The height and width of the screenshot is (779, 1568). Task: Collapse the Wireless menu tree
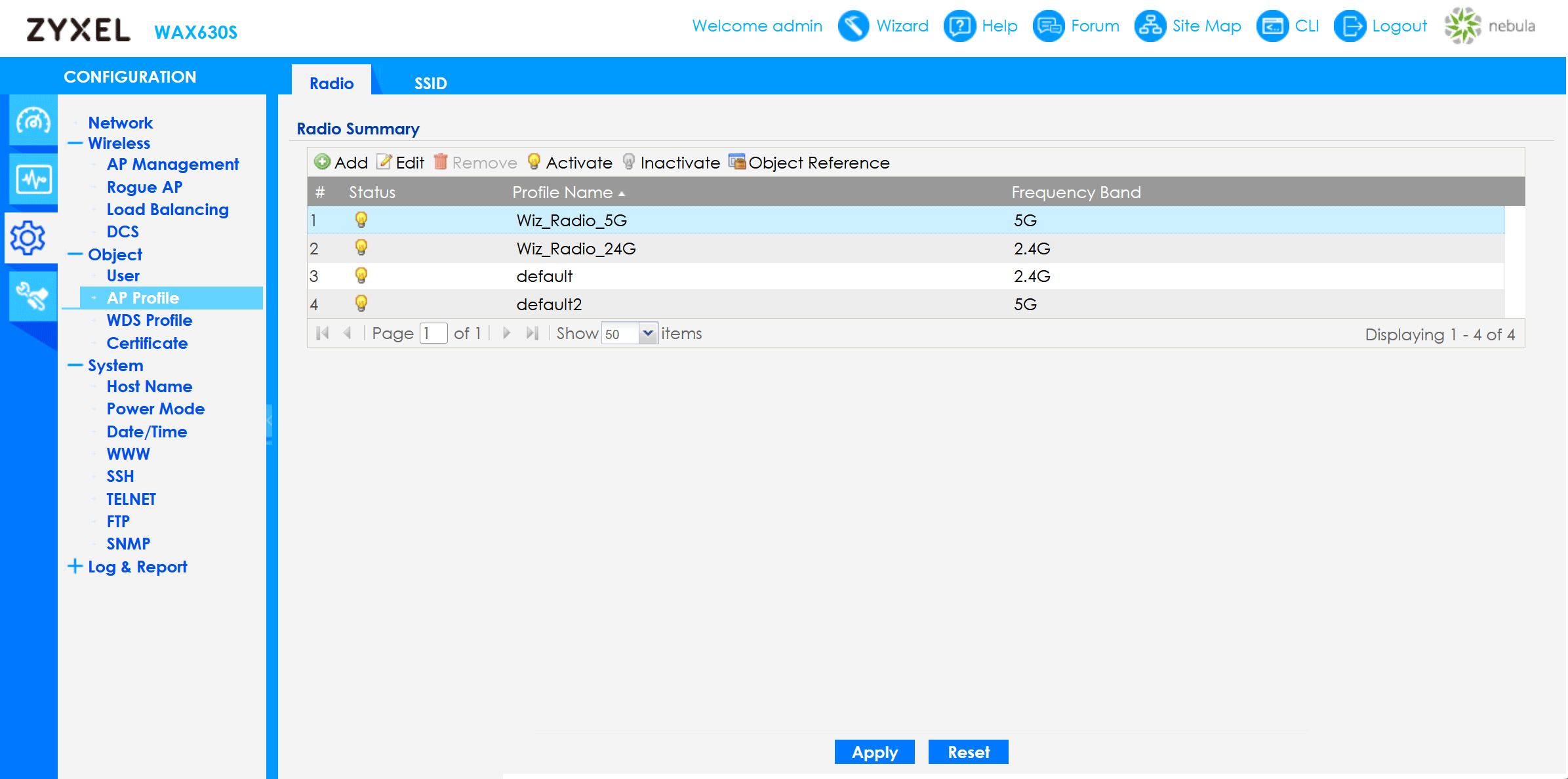pyautogui.click(x=75, y=144)
